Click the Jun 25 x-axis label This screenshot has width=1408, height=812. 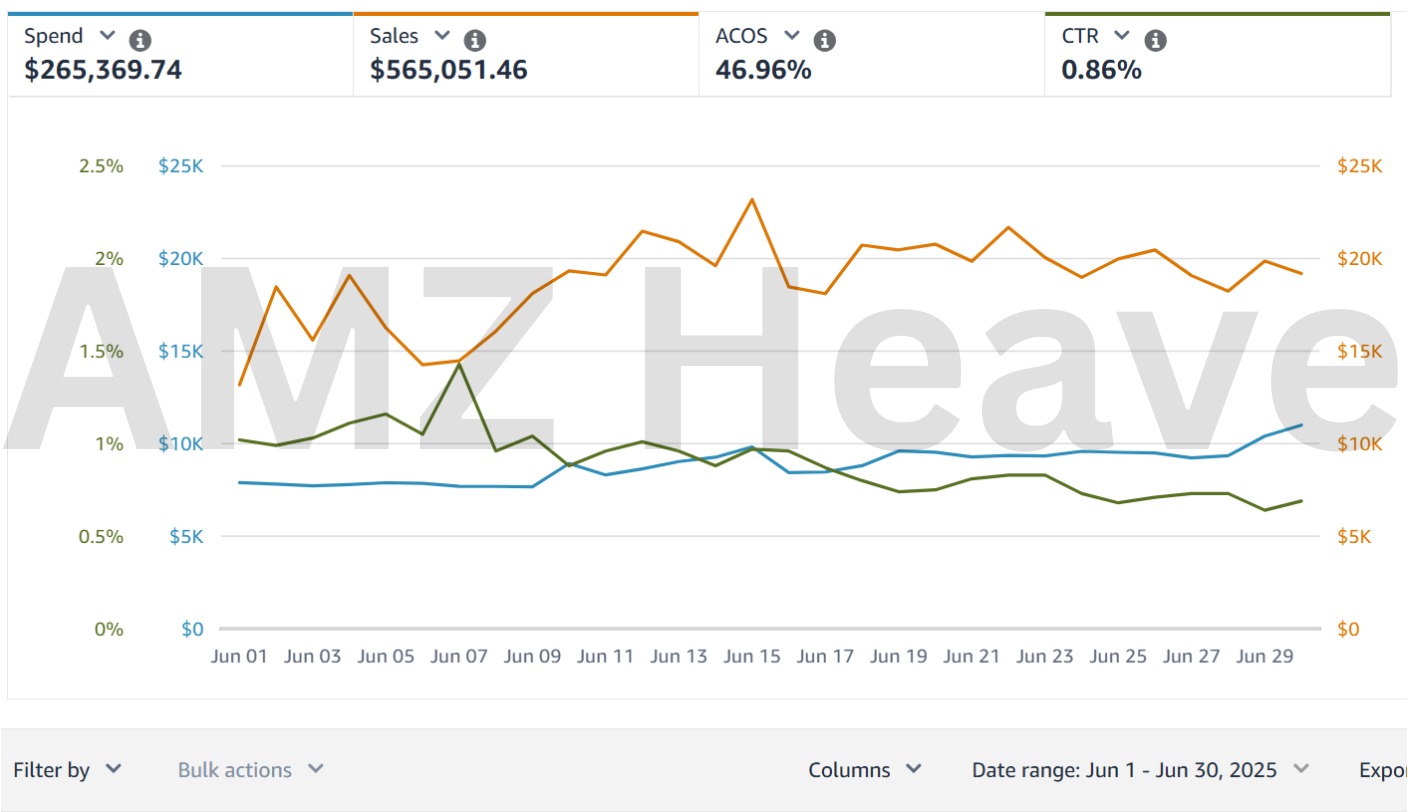coord(1118,657)
